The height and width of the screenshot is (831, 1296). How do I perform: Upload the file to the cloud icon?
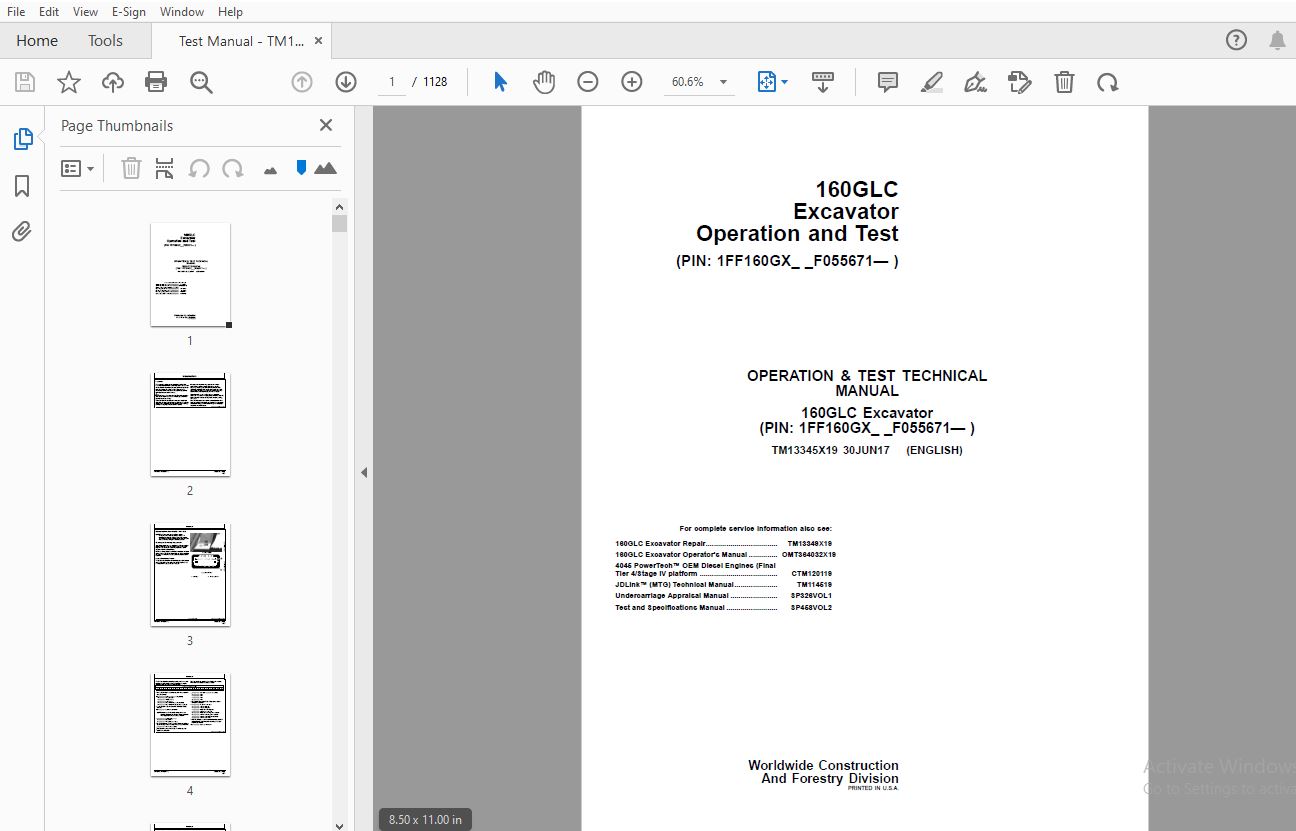pyautogui.click(x=113, y=82)
